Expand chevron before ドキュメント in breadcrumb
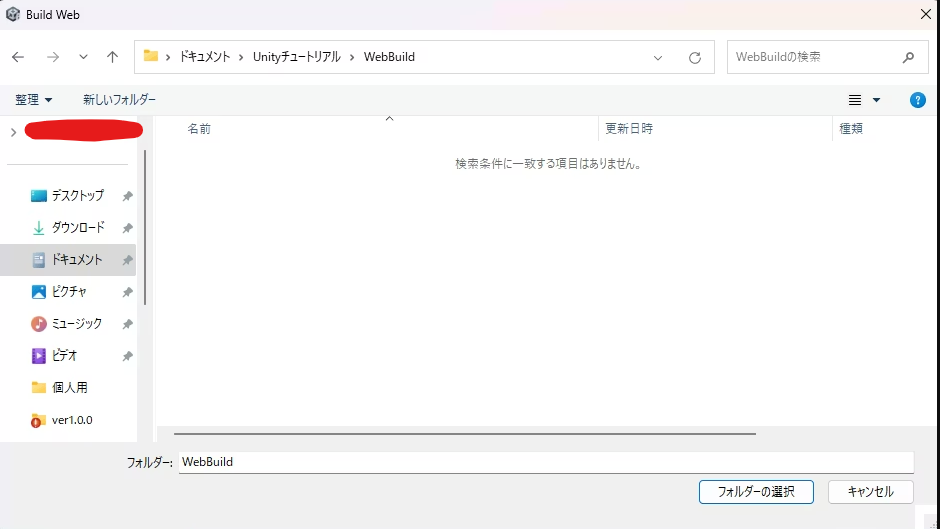940x529 pixels. [x=168, y=57]
